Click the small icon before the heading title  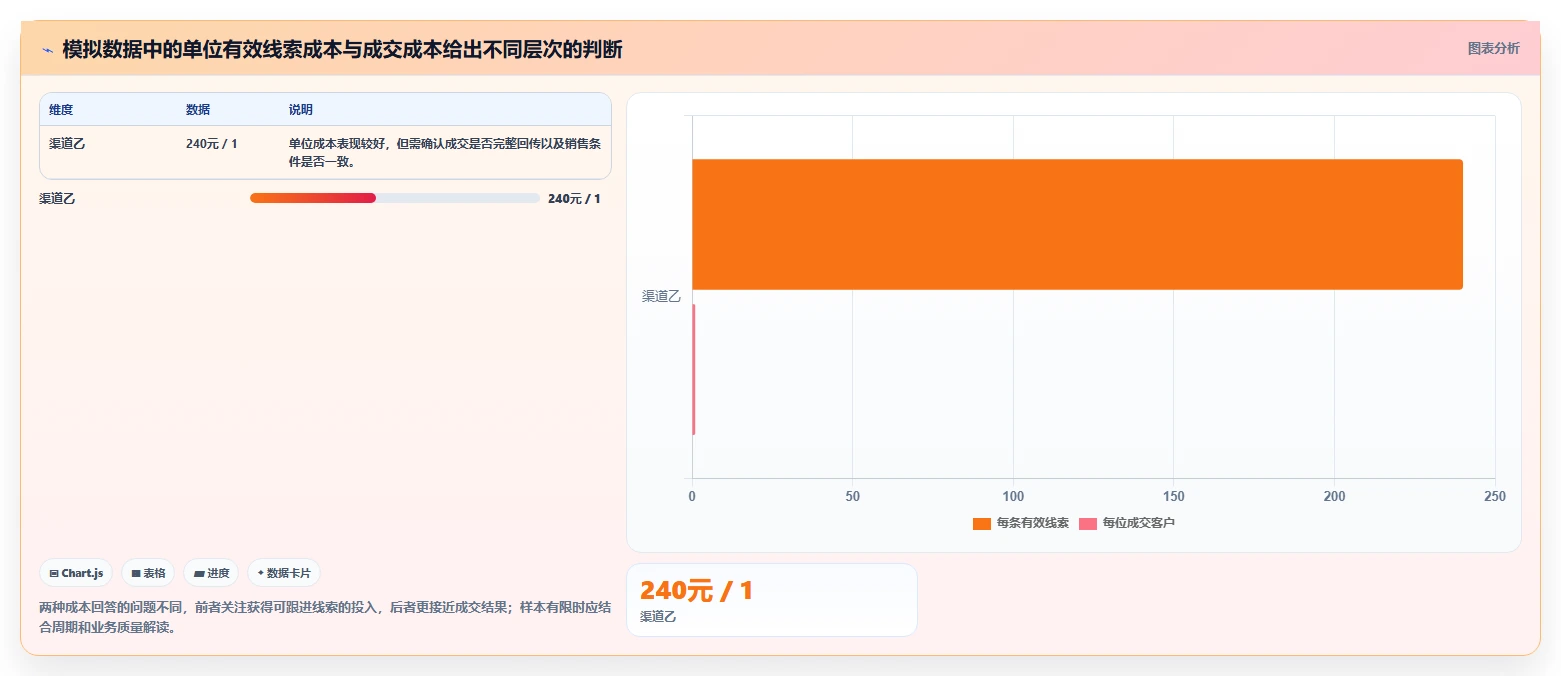(47, 50)
